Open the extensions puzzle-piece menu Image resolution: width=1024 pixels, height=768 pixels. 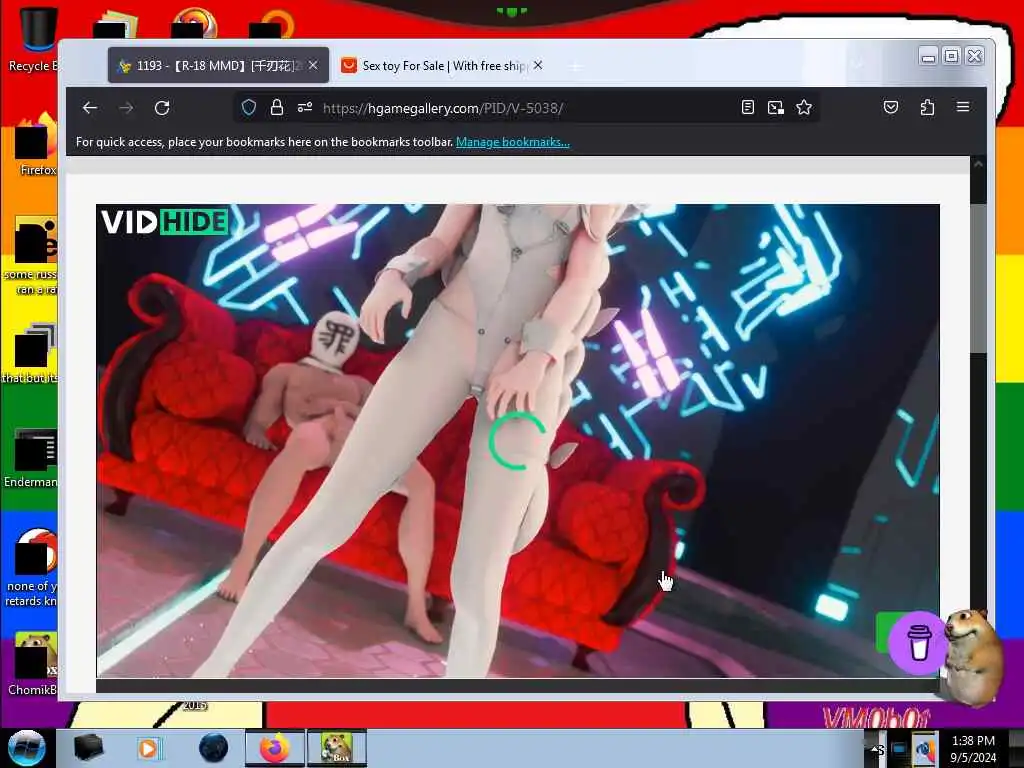point(927,108)
